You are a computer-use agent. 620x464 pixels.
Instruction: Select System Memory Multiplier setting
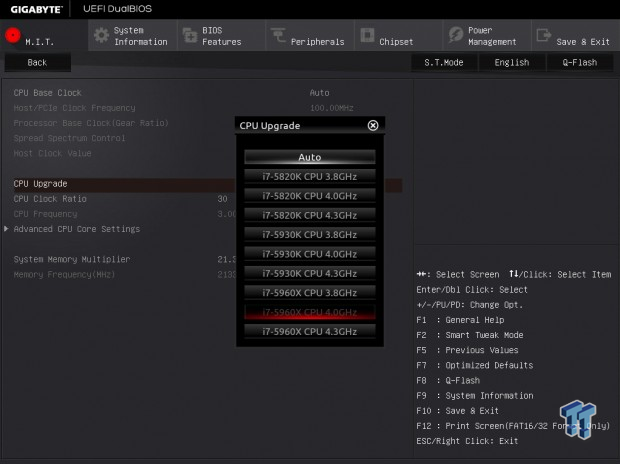tap(72, 259)
